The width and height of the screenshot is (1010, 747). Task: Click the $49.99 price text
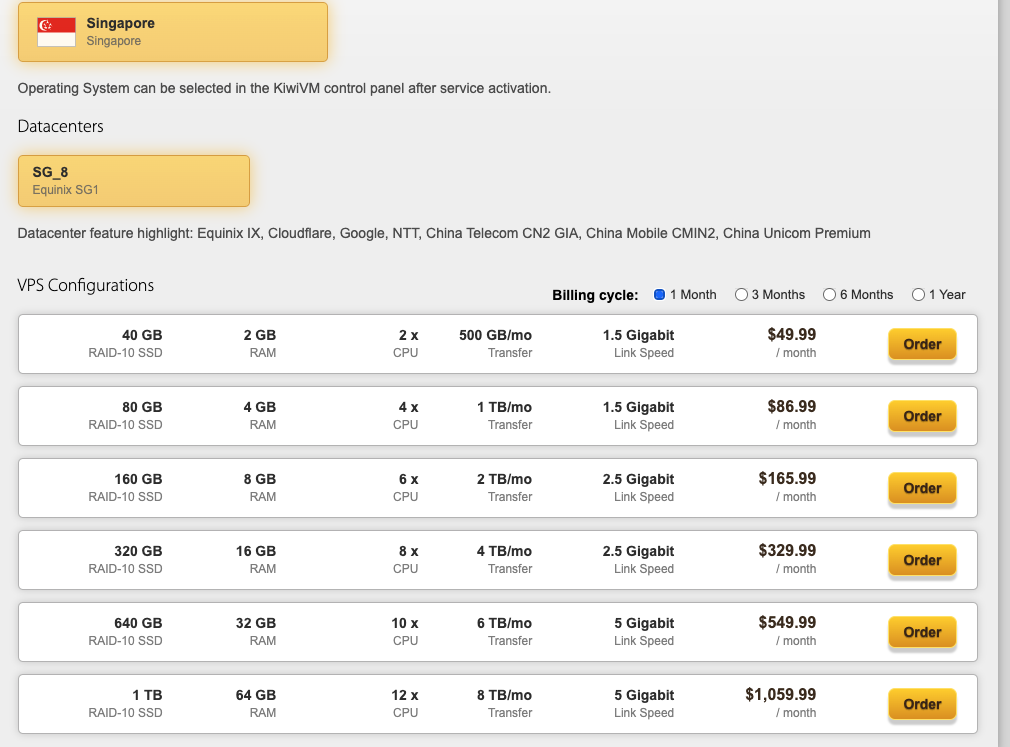click(792, 335)
